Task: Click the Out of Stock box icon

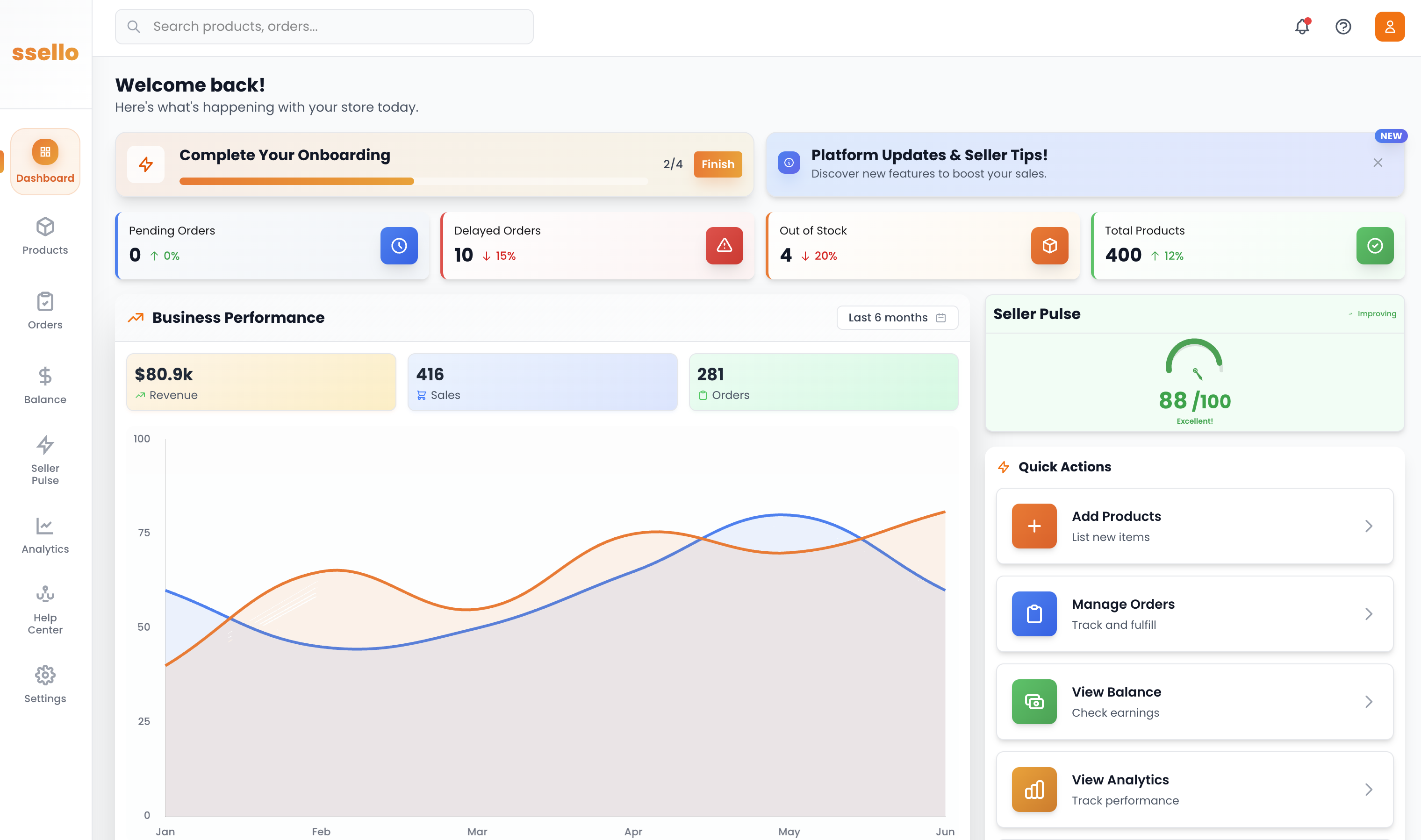Action: (x=1049, y=246)
